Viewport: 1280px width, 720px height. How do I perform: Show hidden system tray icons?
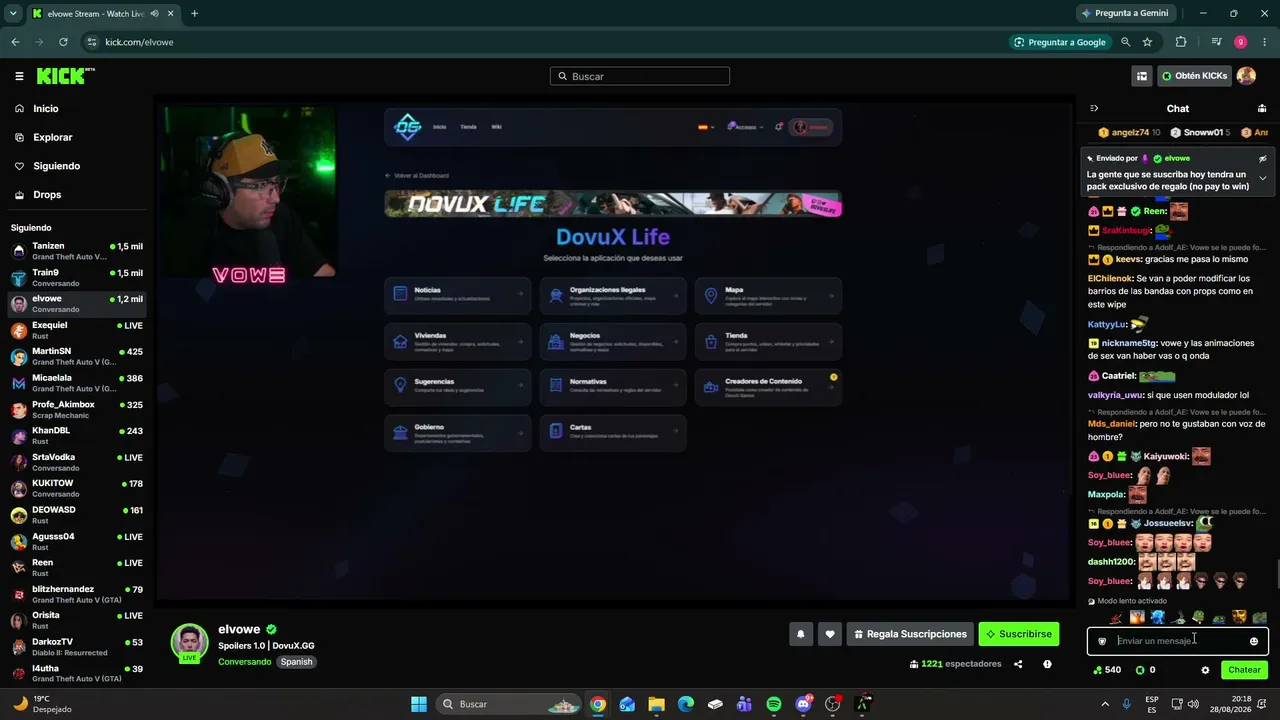[x=1104, y=704]
